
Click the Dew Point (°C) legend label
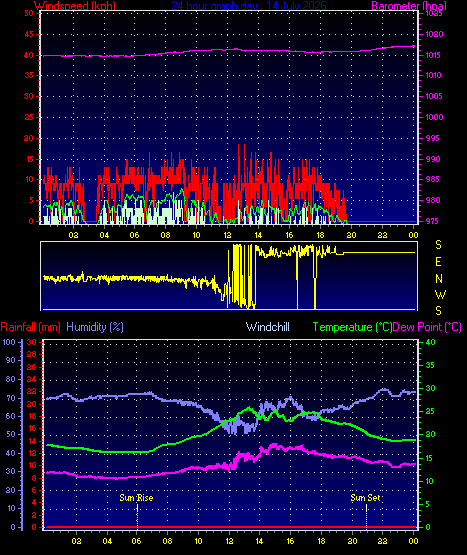point(427,327)
